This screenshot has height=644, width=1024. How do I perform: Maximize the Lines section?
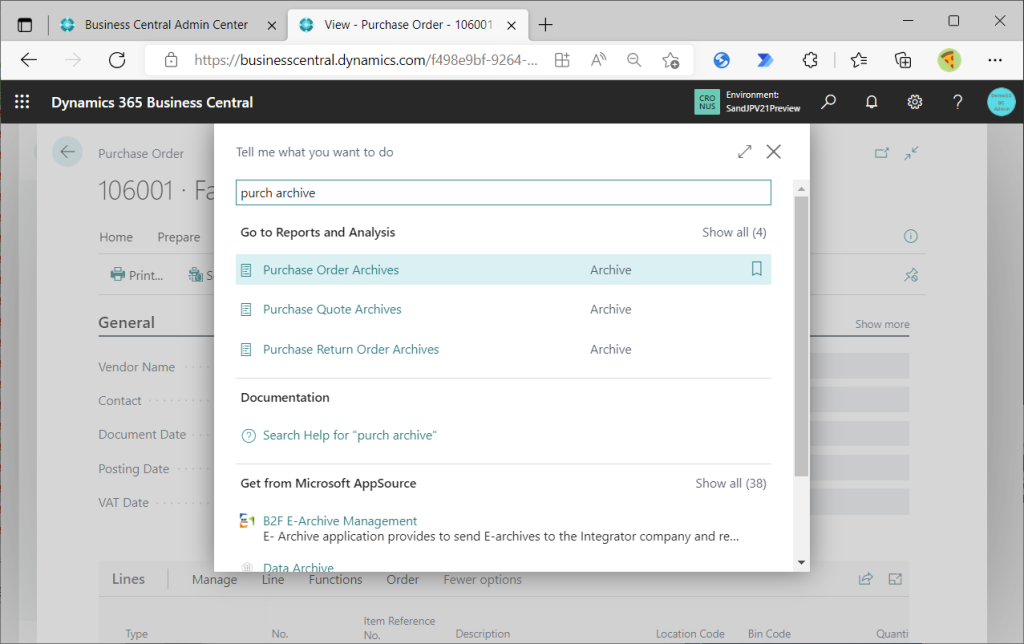pos(895,579)
